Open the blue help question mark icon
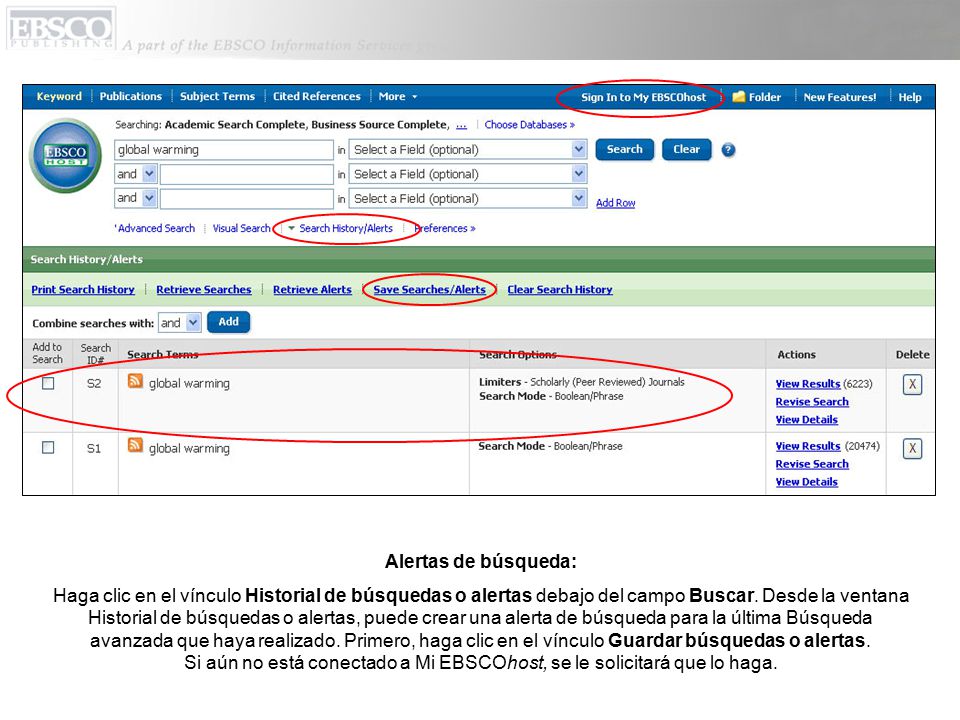The height and width of the screenshot is (720, 960). pyautogui.click(x=728, y=150)
